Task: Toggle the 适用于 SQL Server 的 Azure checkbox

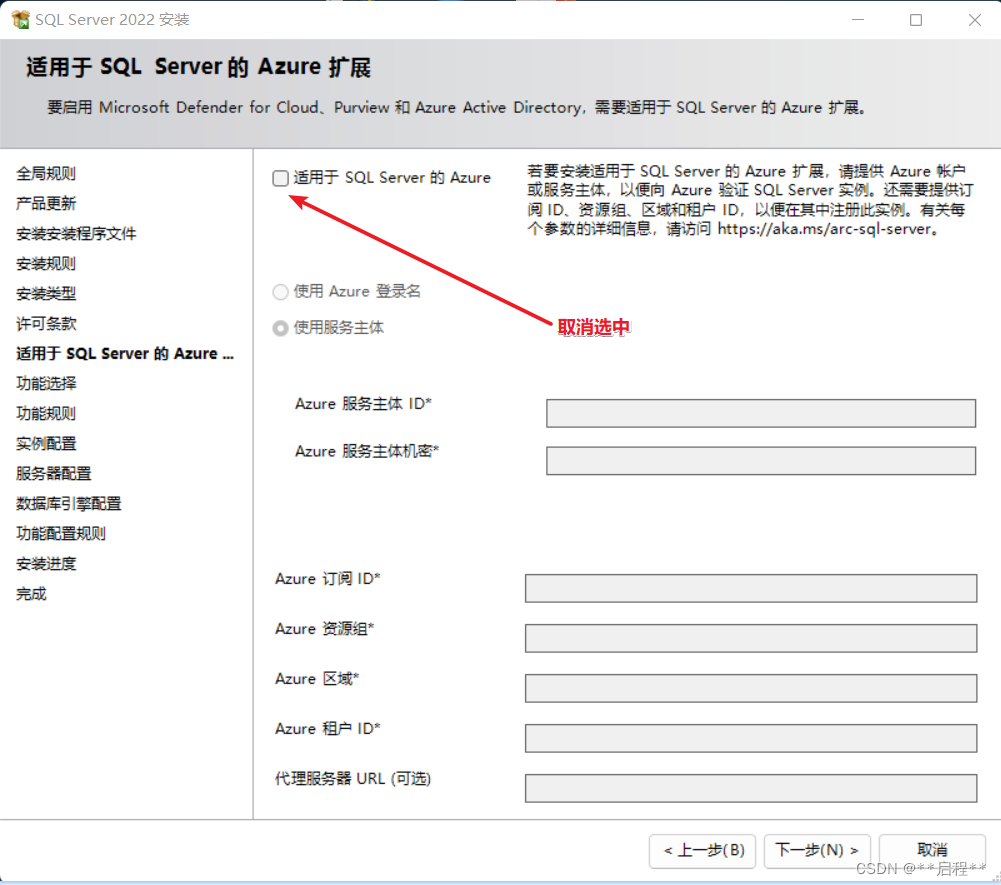Action: coord(280,178)
